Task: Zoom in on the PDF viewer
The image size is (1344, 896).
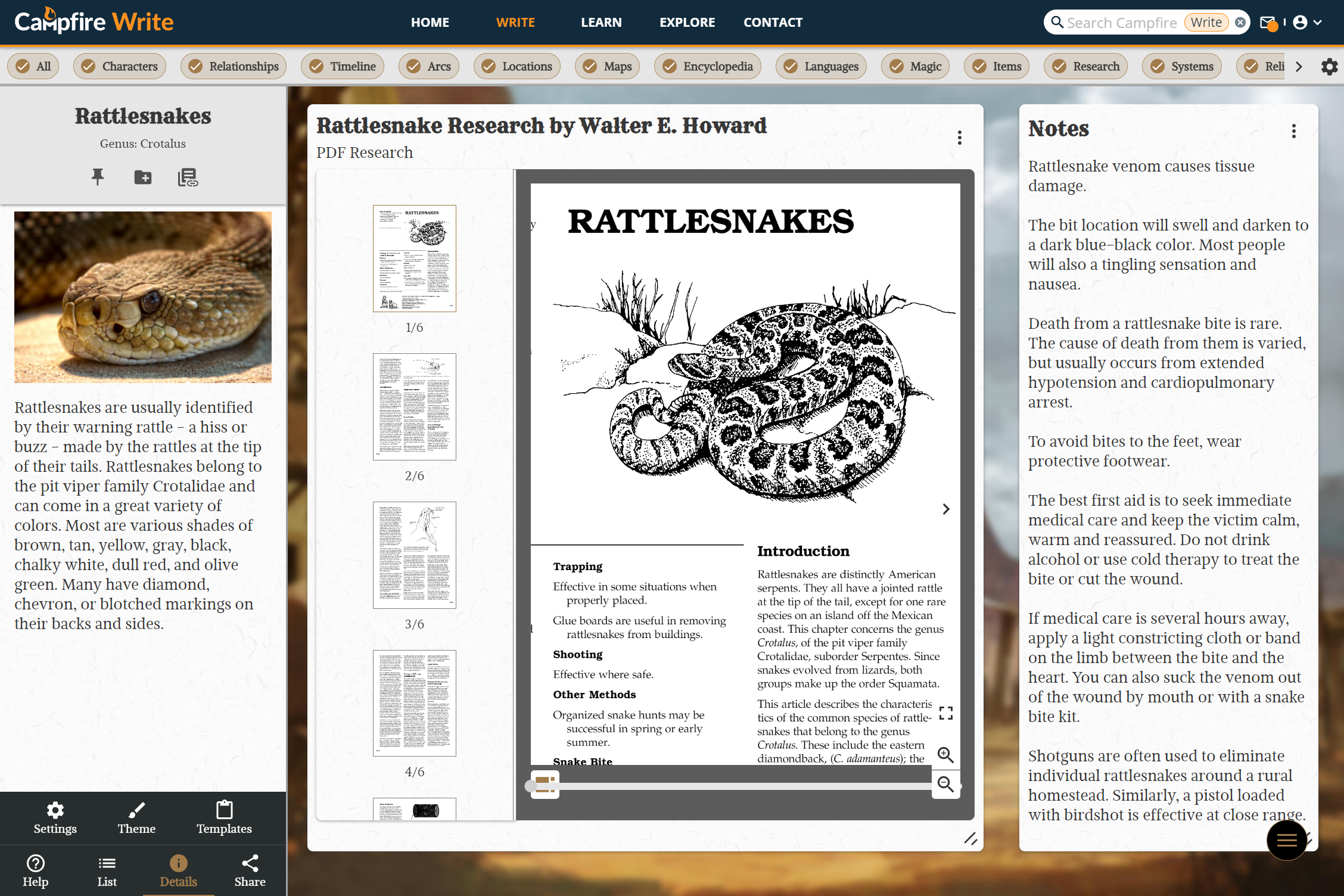Action: [x=945, y=755]
